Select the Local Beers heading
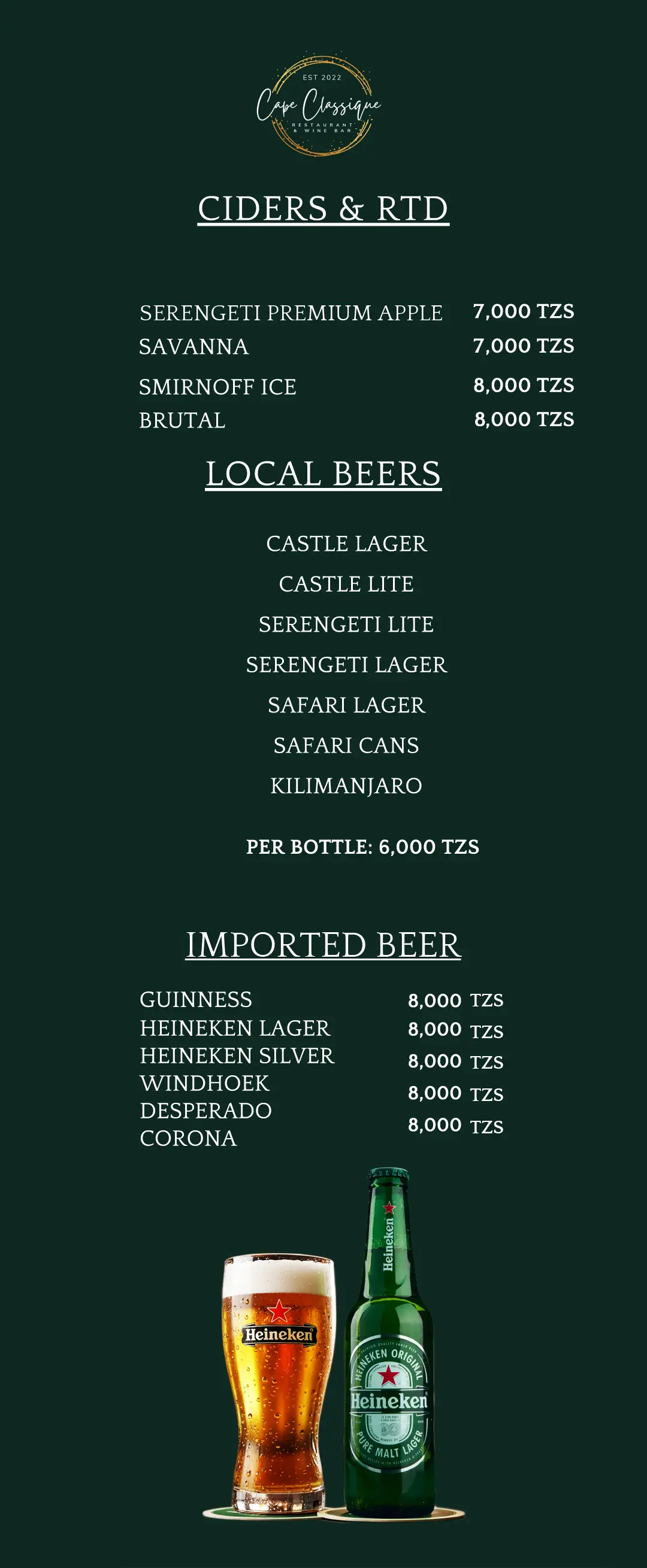Image resolution: width=647 pixels, height=1568 pixels. [x=323, y=474]
